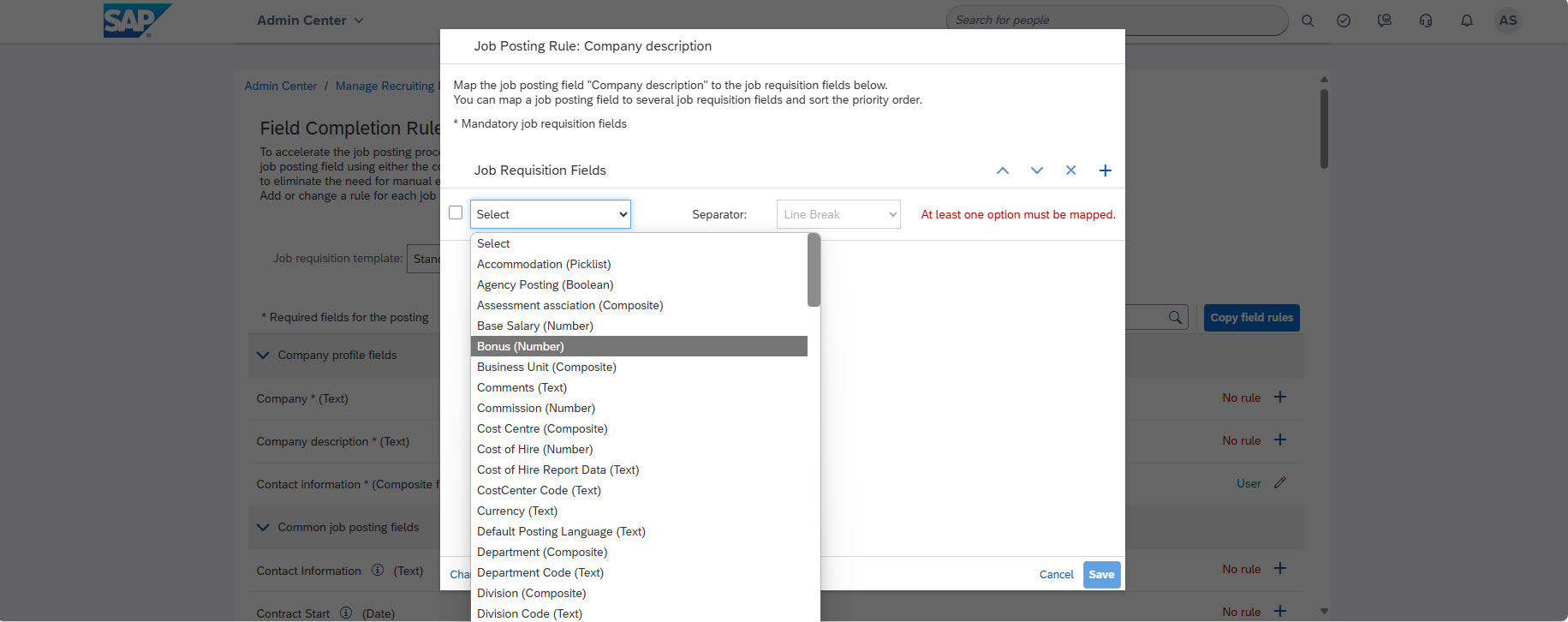Select Comments (Text) from list
The height and width of the screenshot is (622, 1568).
coord(639,387)
